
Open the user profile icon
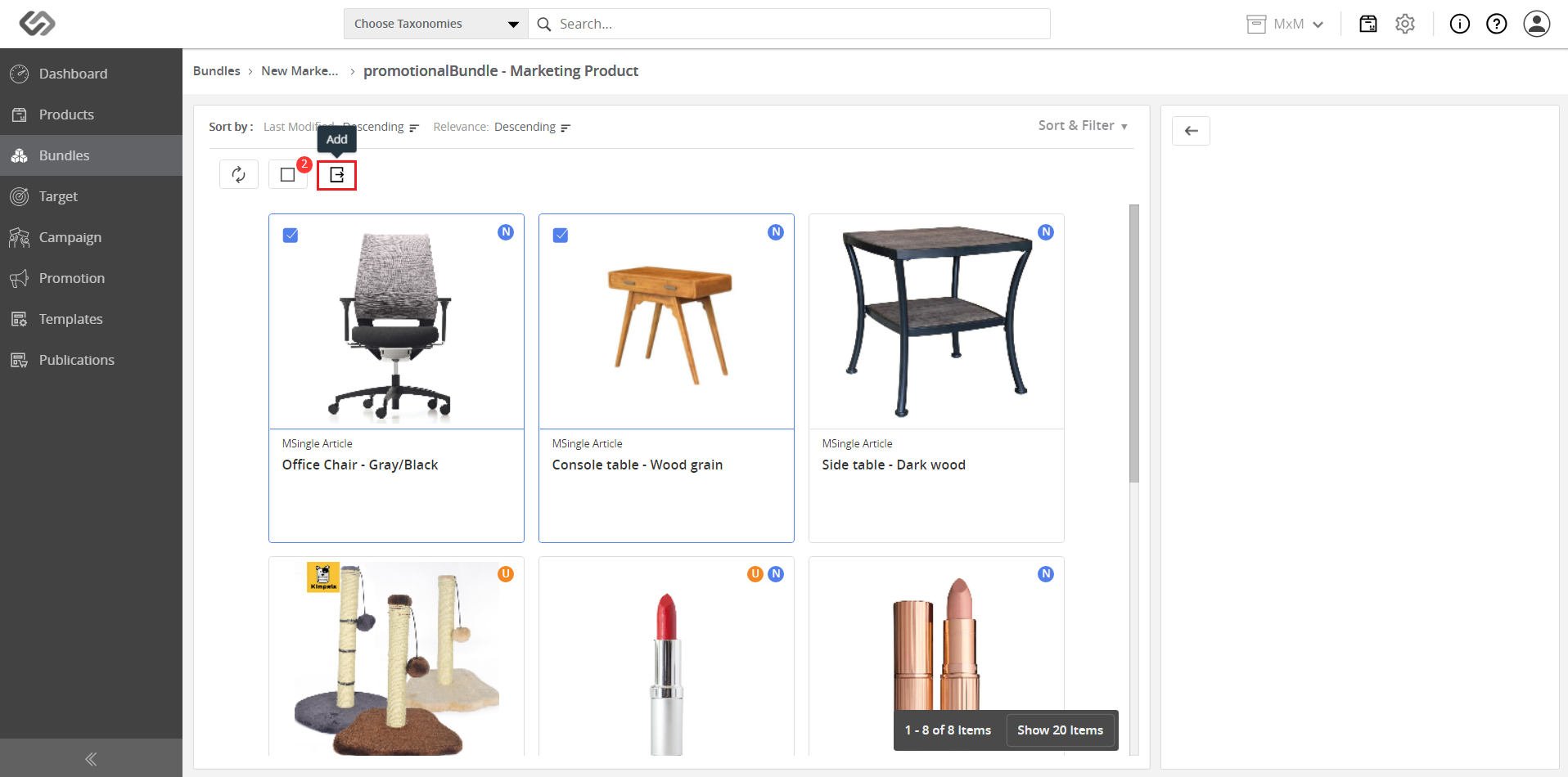point(1537,24)
